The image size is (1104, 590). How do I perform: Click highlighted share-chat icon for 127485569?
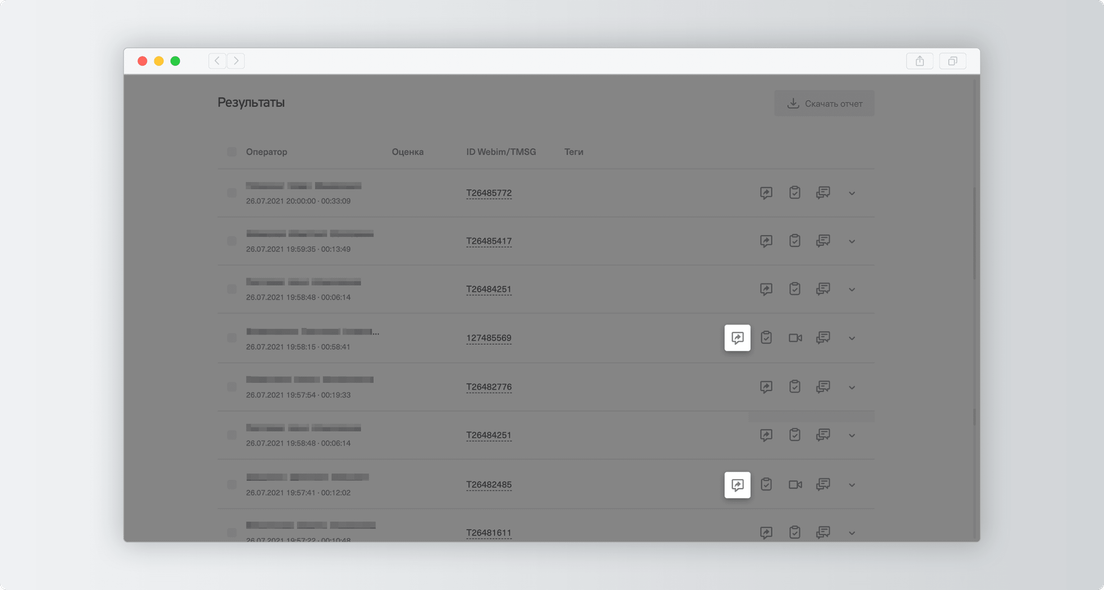tap(737, 338)
